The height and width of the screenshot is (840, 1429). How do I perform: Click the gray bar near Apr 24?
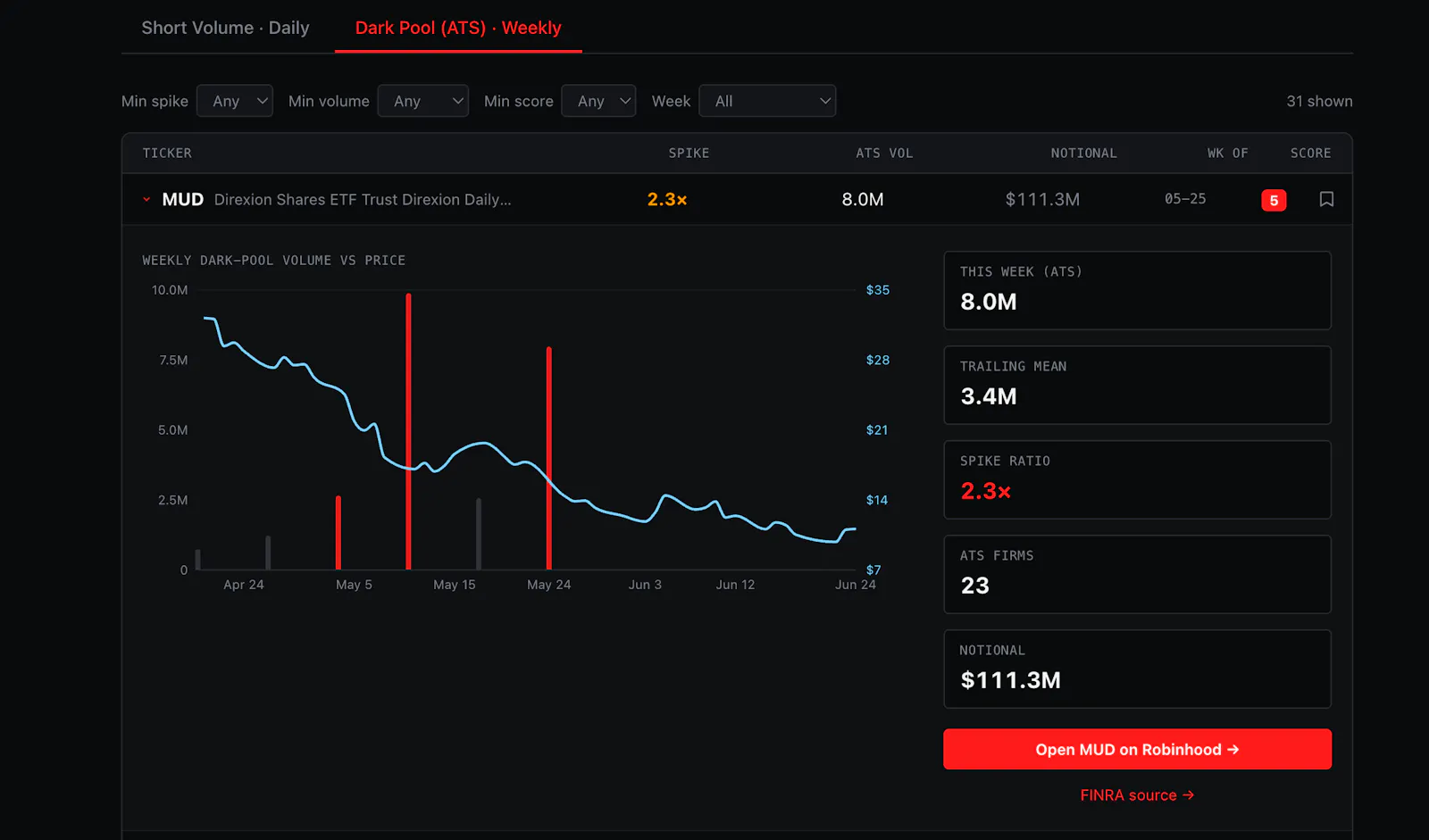point(268,553)
